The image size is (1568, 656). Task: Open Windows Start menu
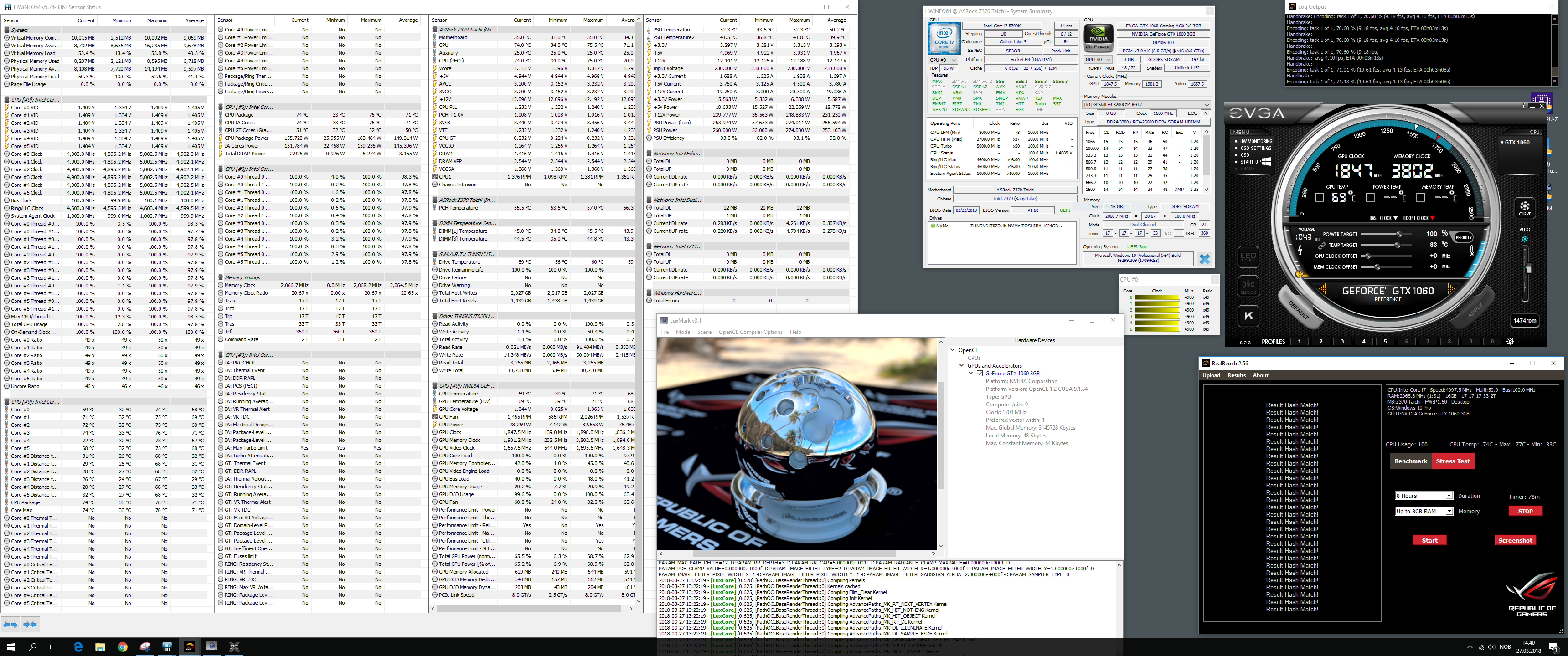pos(10,647)
